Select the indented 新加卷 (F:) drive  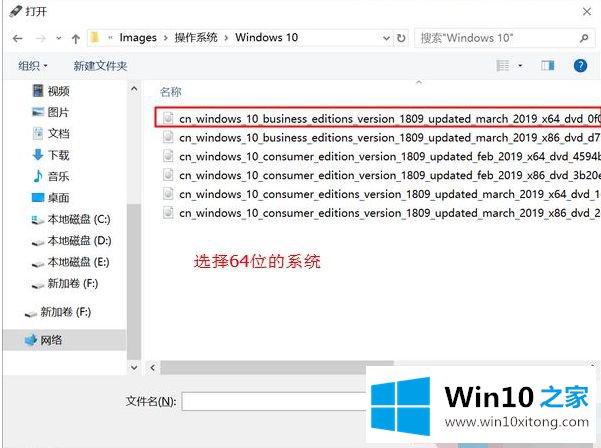click(x=64, y=284)
